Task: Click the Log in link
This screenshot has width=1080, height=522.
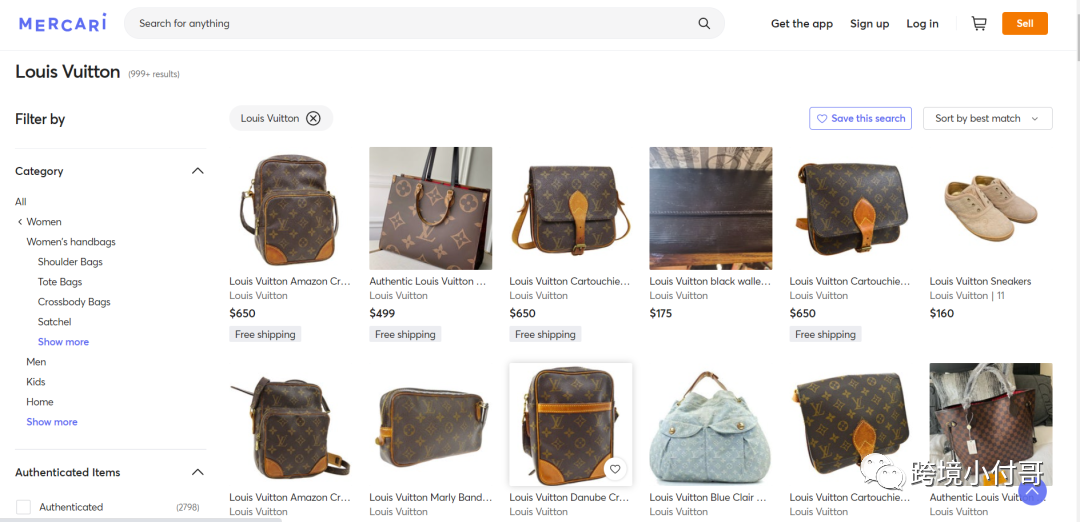Action: pos(922,23)
